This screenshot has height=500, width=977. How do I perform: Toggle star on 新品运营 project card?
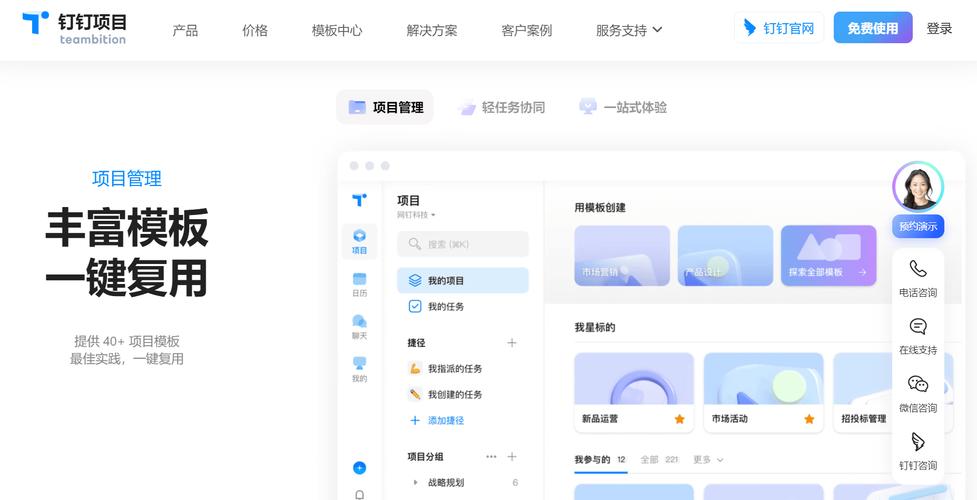(x=680, y=419)
